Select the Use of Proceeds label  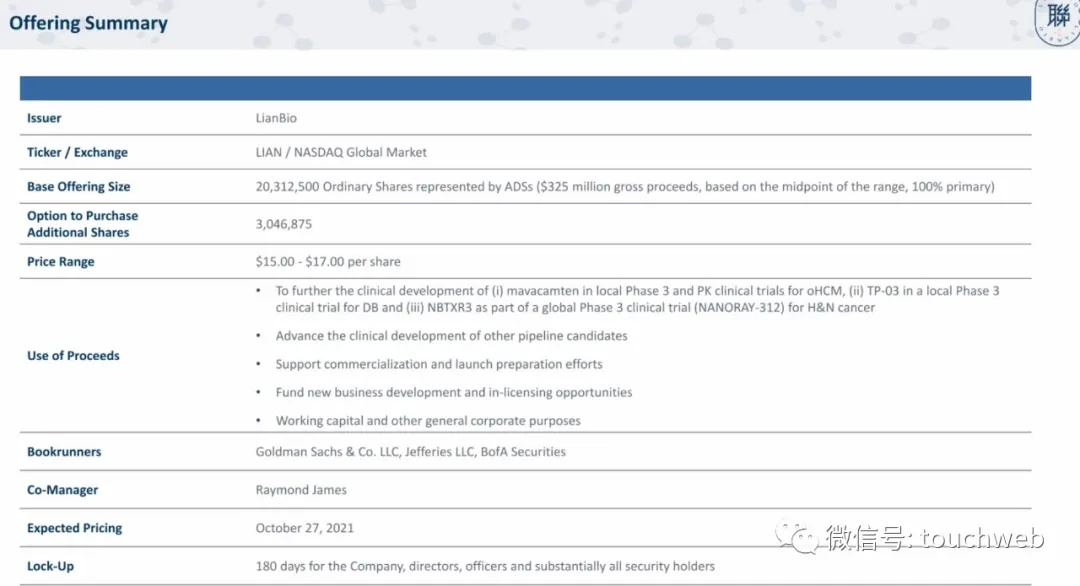point(73,355)
